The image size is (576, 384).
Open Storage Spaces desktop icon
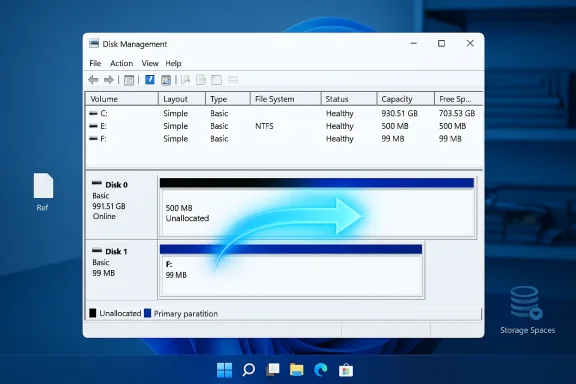[527, 310]
